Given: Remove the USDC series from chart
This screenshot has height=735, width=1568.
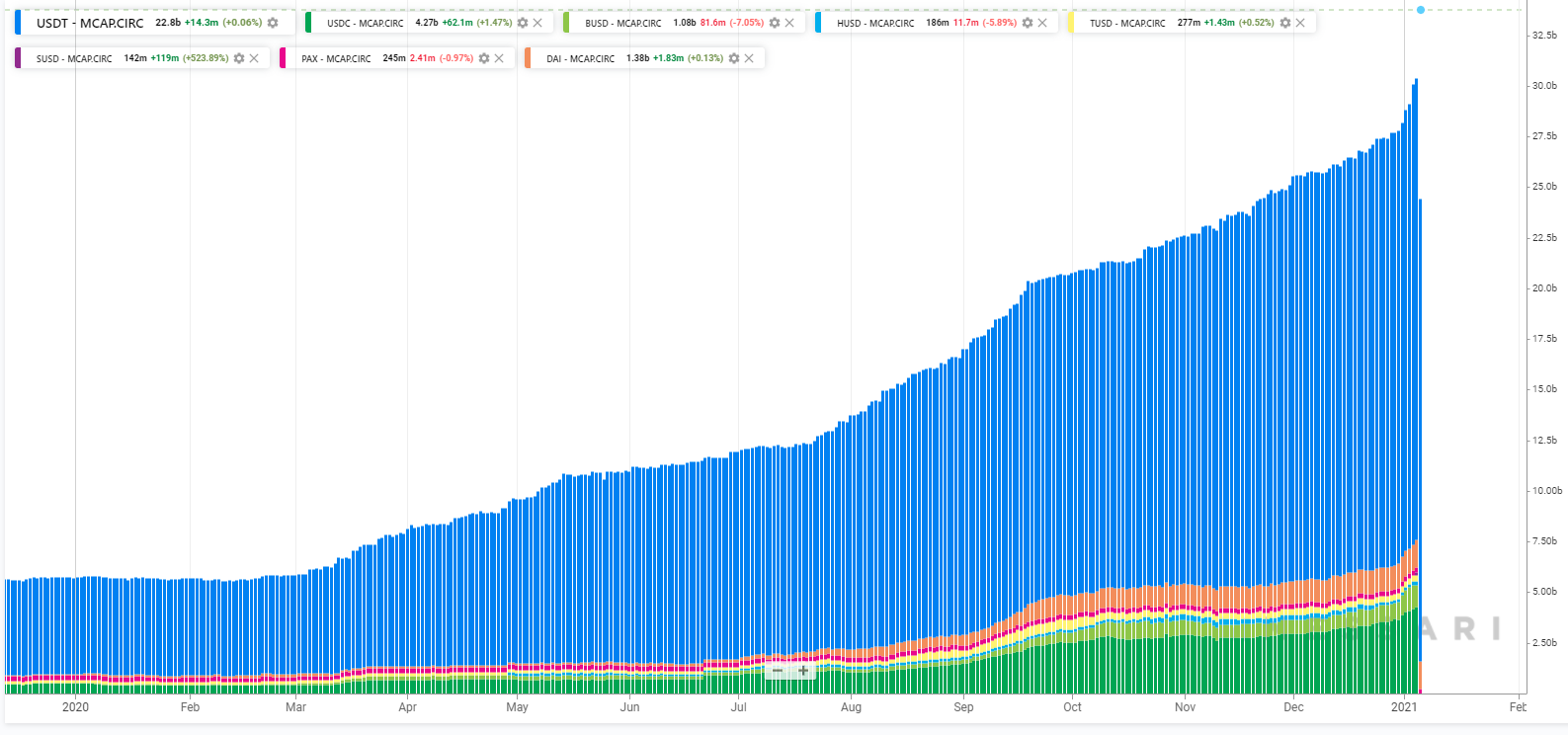Looking at the screenshot, I should point(537,23).
